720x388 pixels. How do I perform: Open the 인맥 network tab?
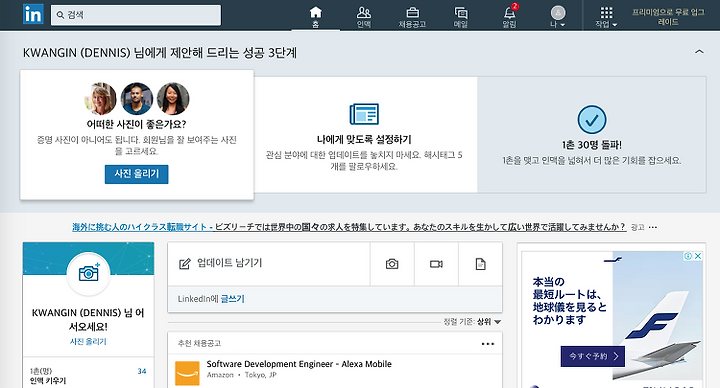click(364, 16)
